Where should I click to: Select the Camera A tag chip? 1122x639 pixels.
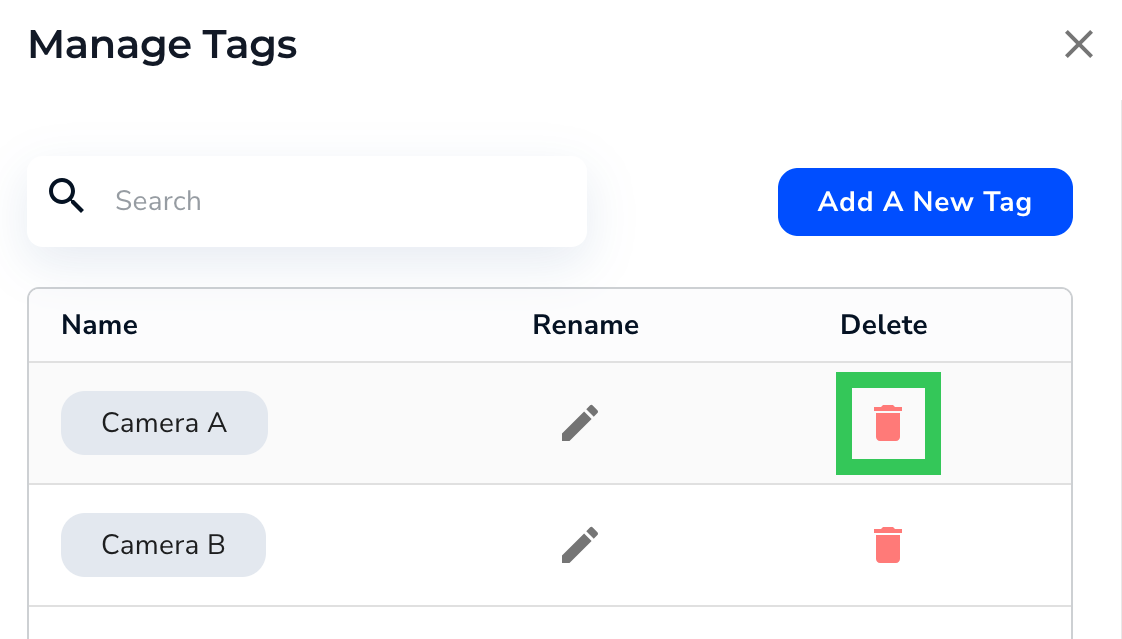(x=164, y=423)
